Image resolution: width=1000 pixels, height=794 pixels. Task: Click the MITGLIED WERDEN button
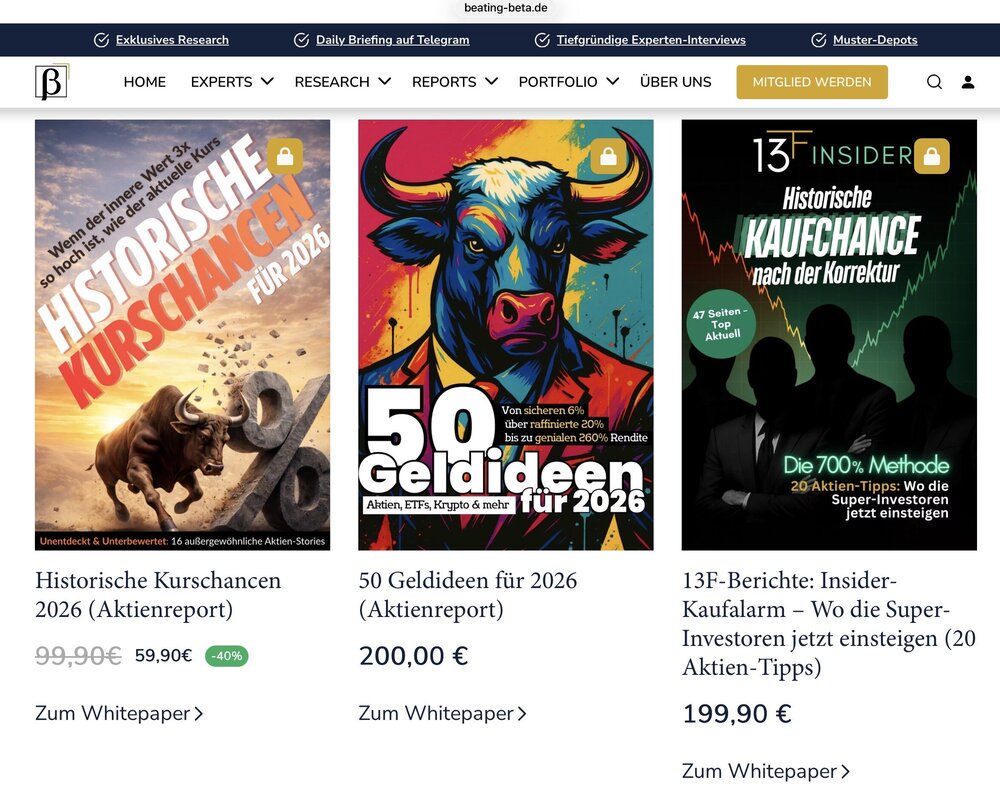(812, 82)
